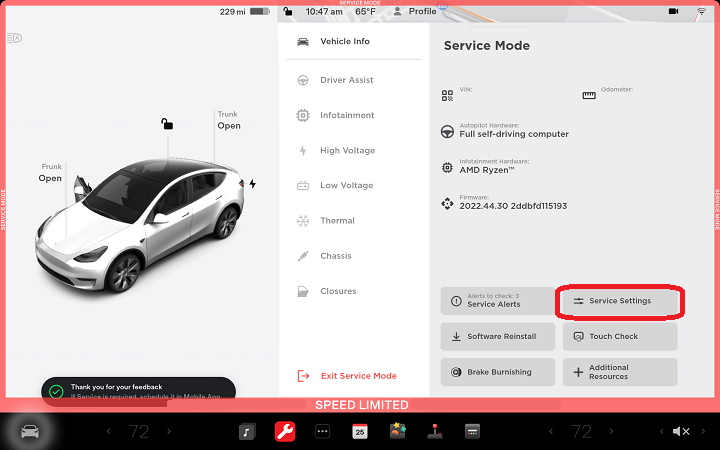The width and height of the screenshot is (720, 450).
Task: Open the Profile selector
Action: coord(415,12)
